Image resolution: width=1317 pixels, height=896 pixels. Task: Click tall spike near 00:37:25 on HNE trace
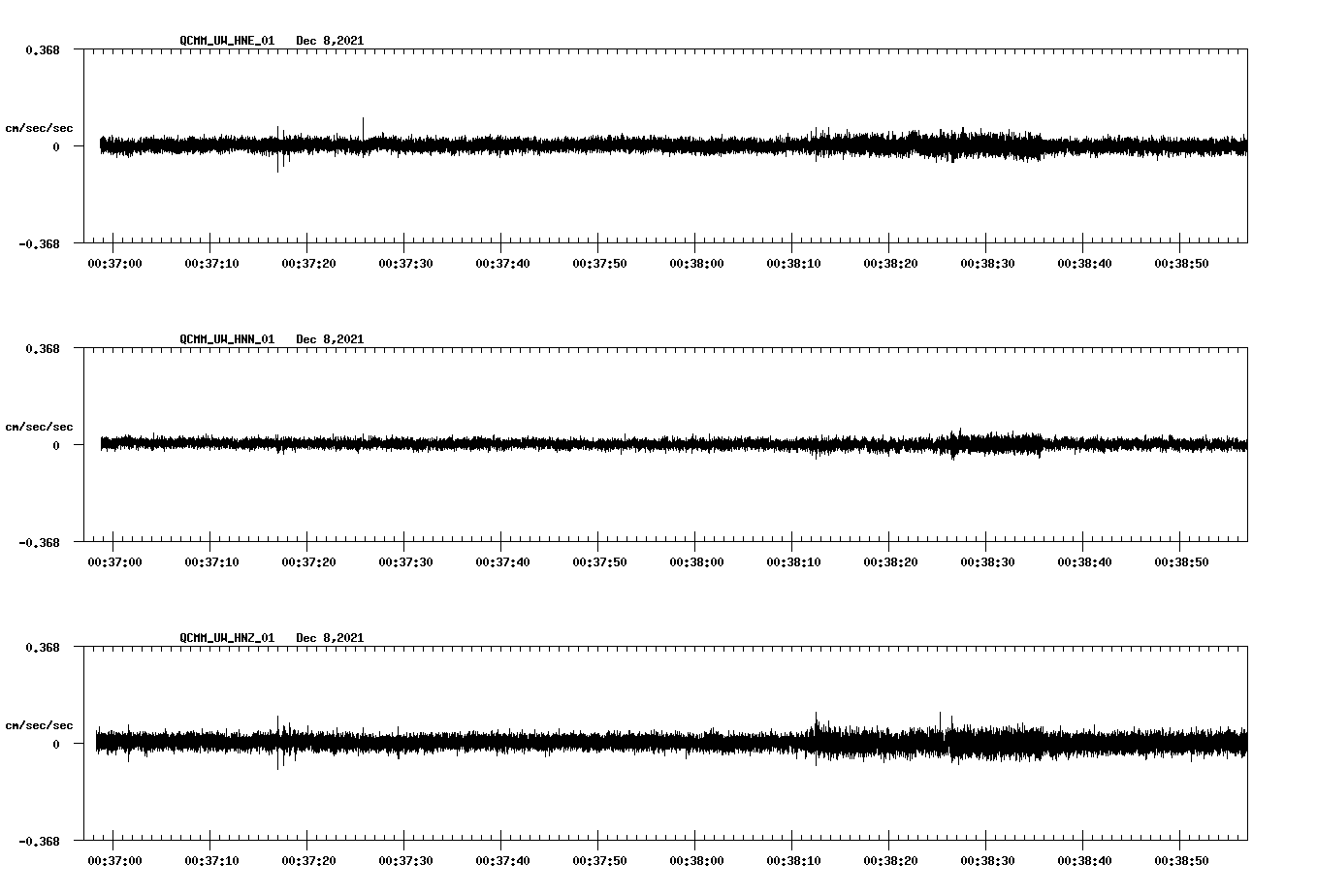(x=363, y=124)
